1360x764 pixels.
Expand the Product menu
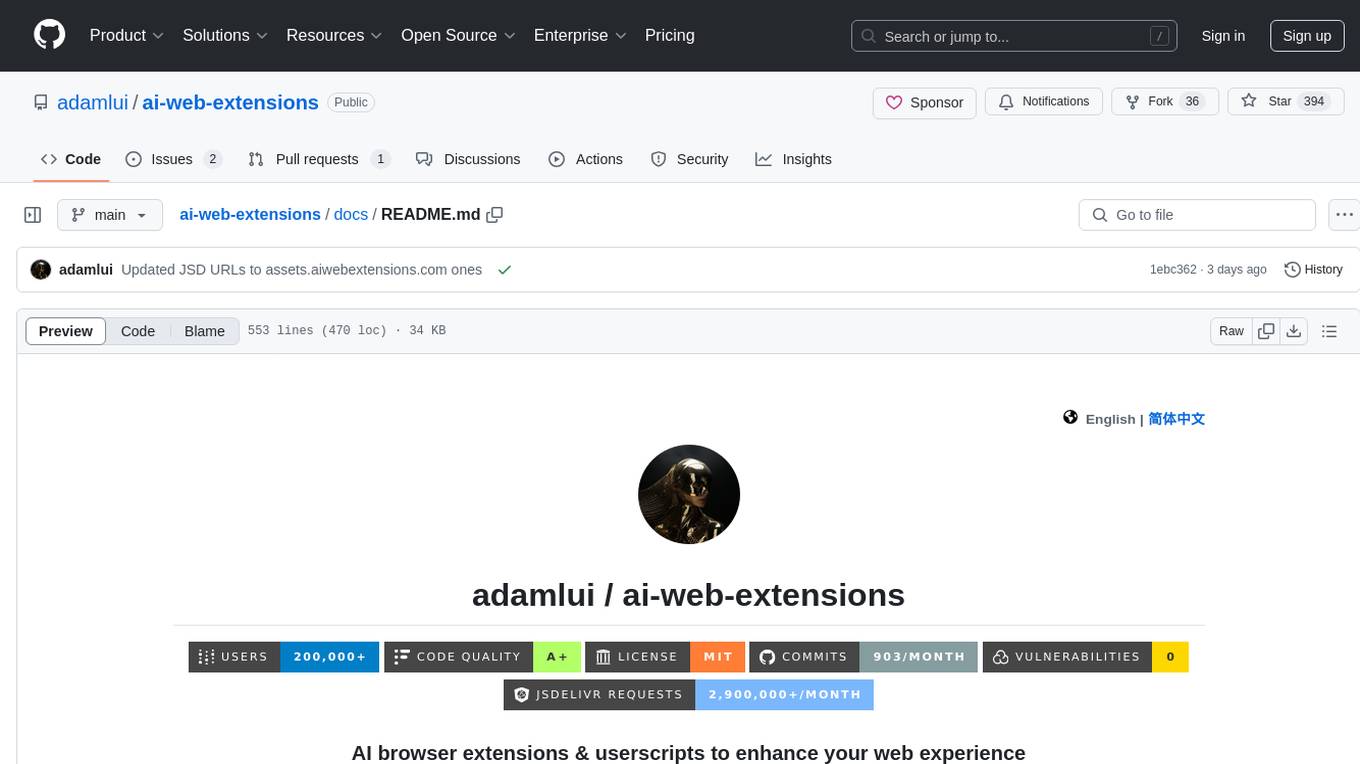click(x=126, y=35)
